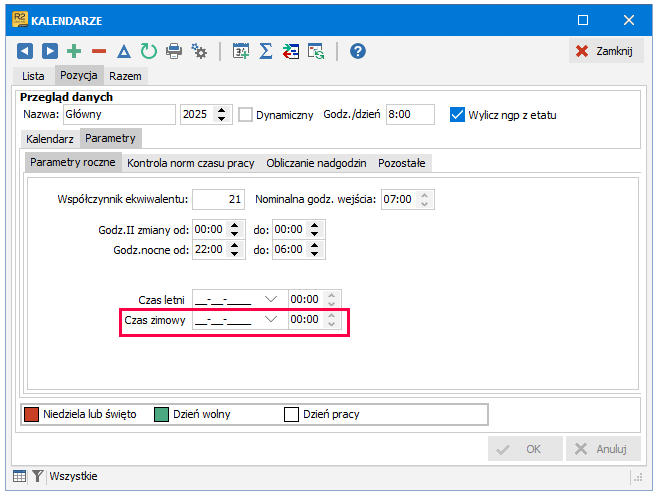663x499 pixels.
Task: Click red Niedziela lub święto swatch
Action: click(x=31, y=414)
